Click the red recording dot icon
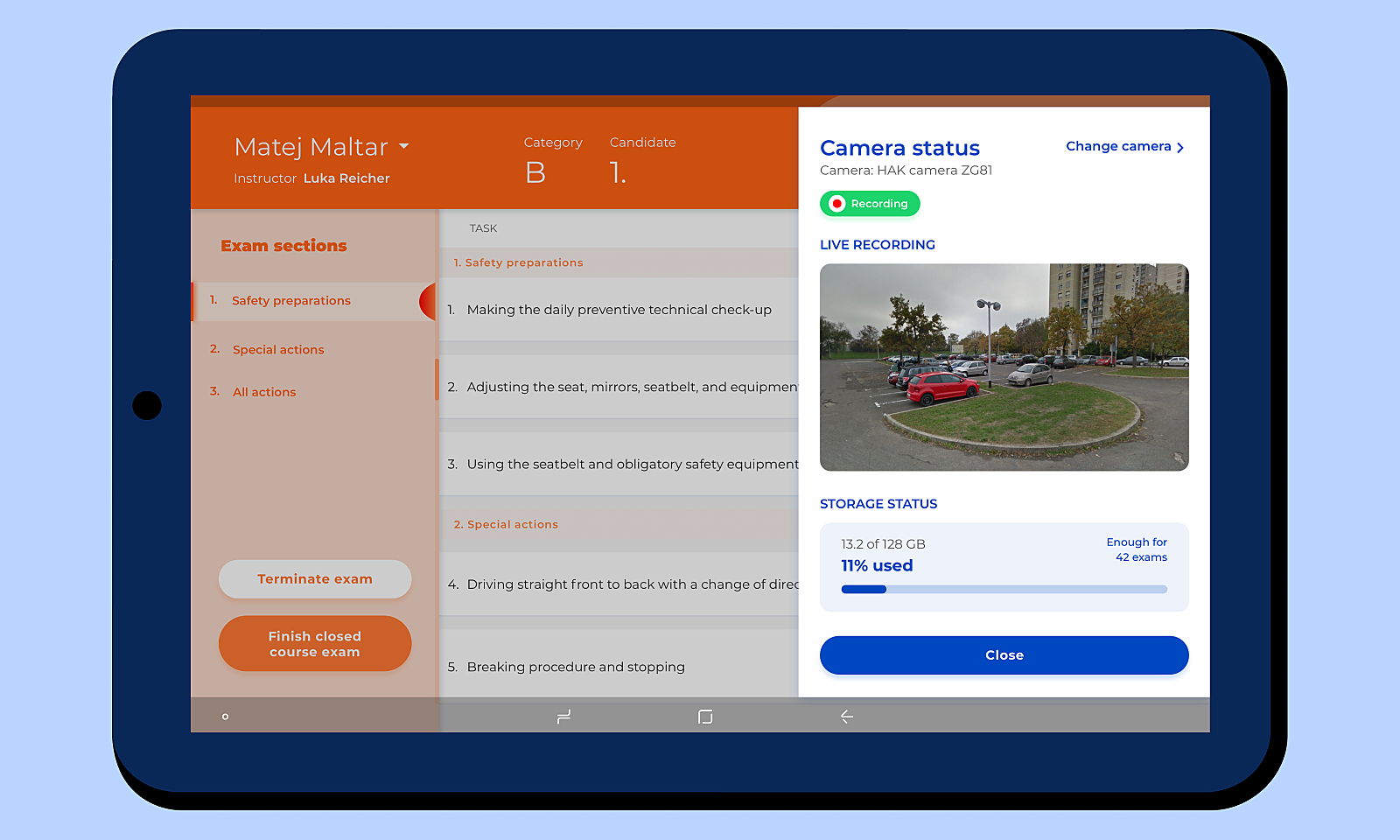 coord(836,204)
